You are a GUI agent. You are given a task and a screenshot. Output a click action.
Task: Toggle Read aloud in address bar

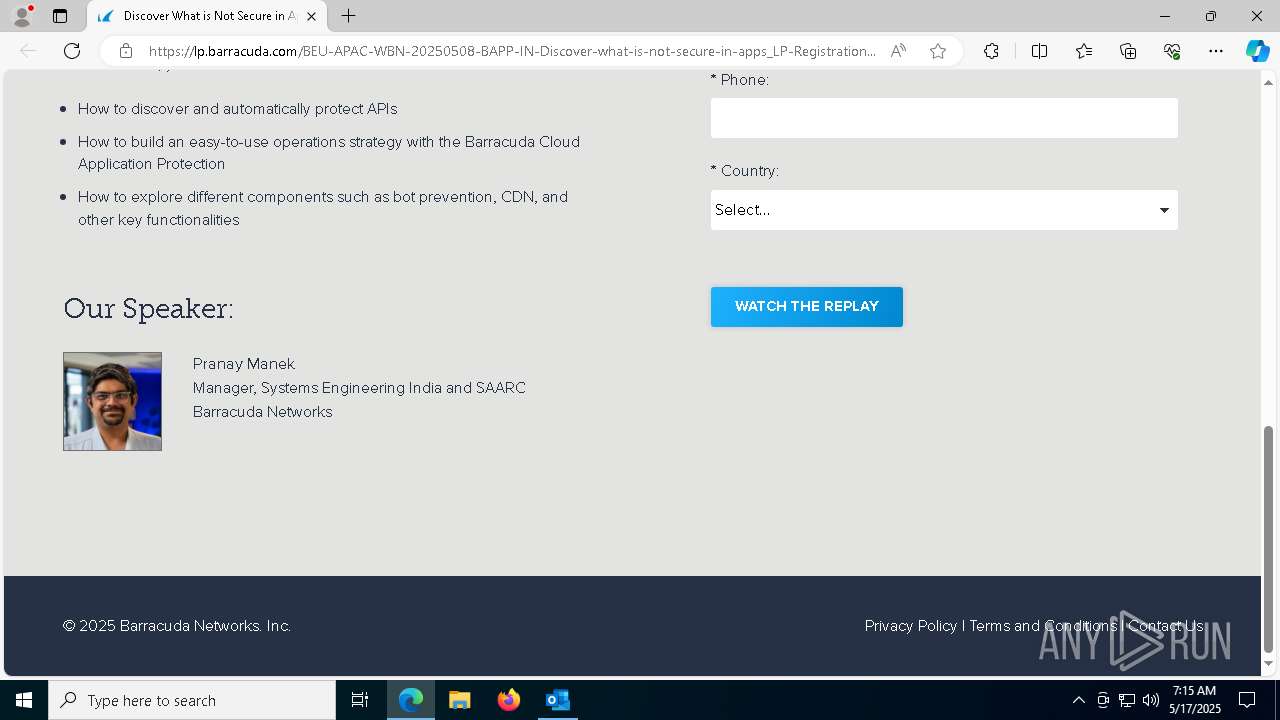(898, 51)
